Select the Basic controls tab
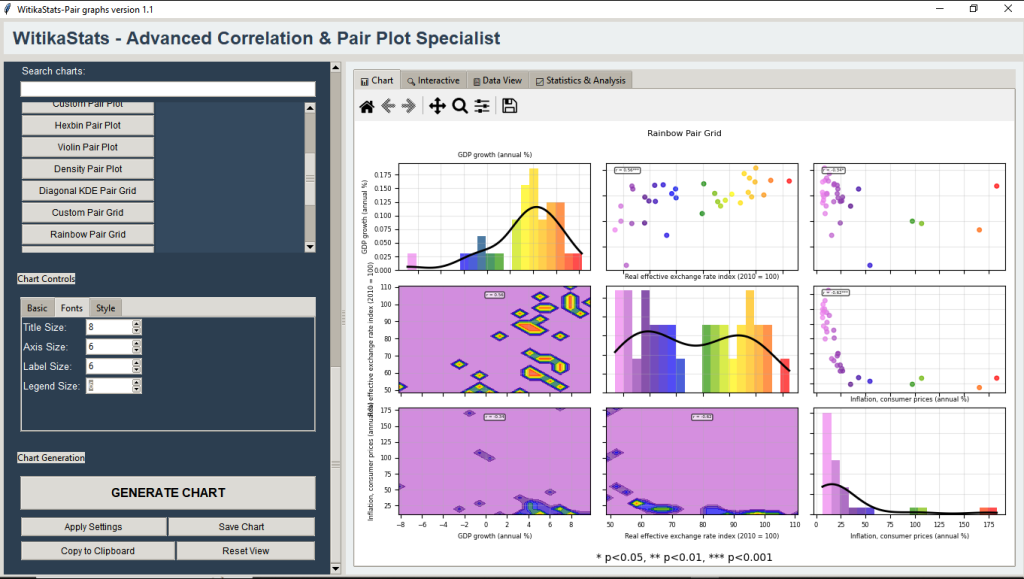 [x=37, y=308]
